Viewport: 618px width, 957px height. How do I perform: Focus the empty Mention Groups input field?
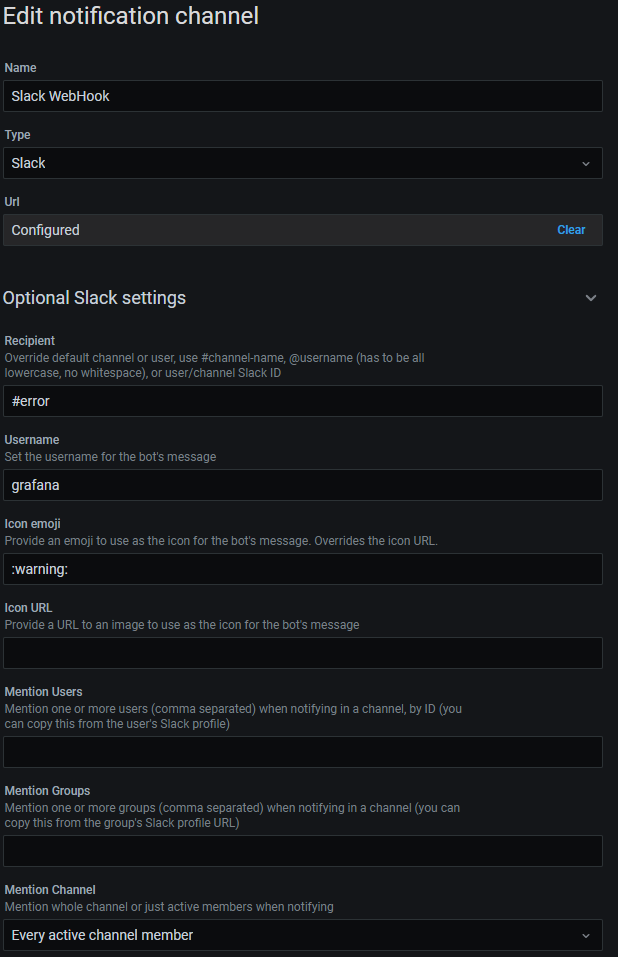pyautogui.click(x=303, y=851)
